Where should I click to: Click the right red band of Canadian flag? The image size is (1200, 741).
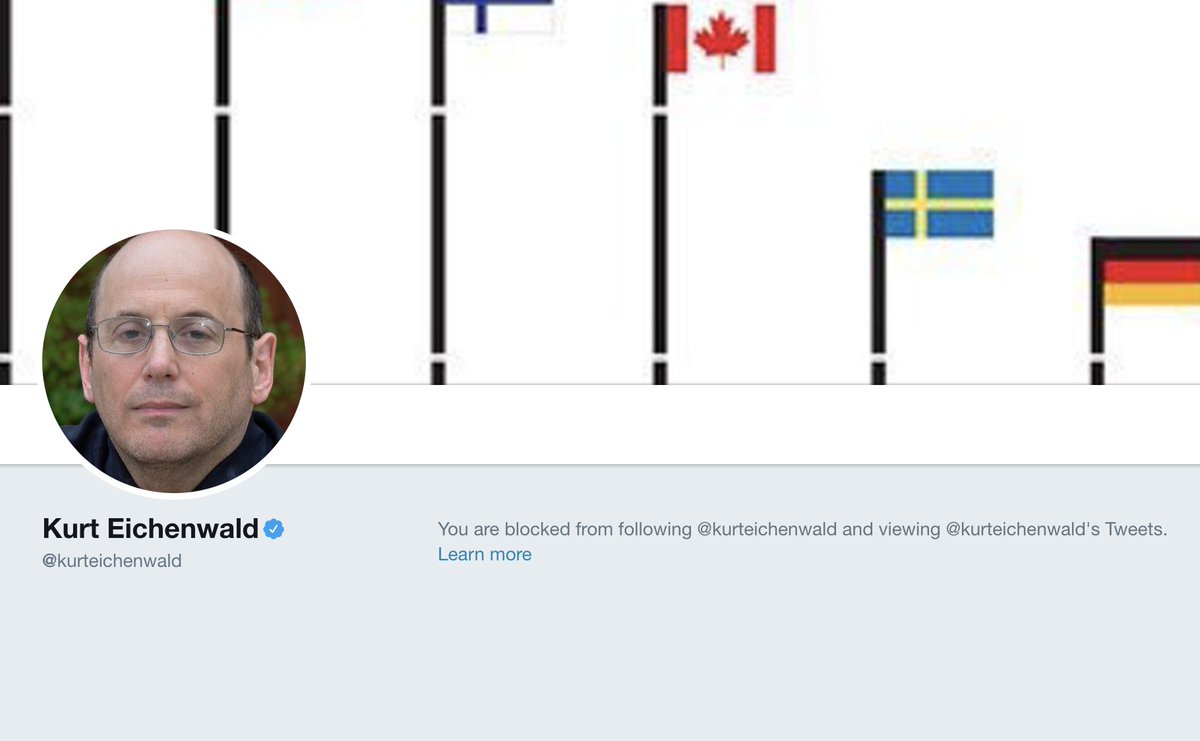pyautogui.click(x=765, y=39)
